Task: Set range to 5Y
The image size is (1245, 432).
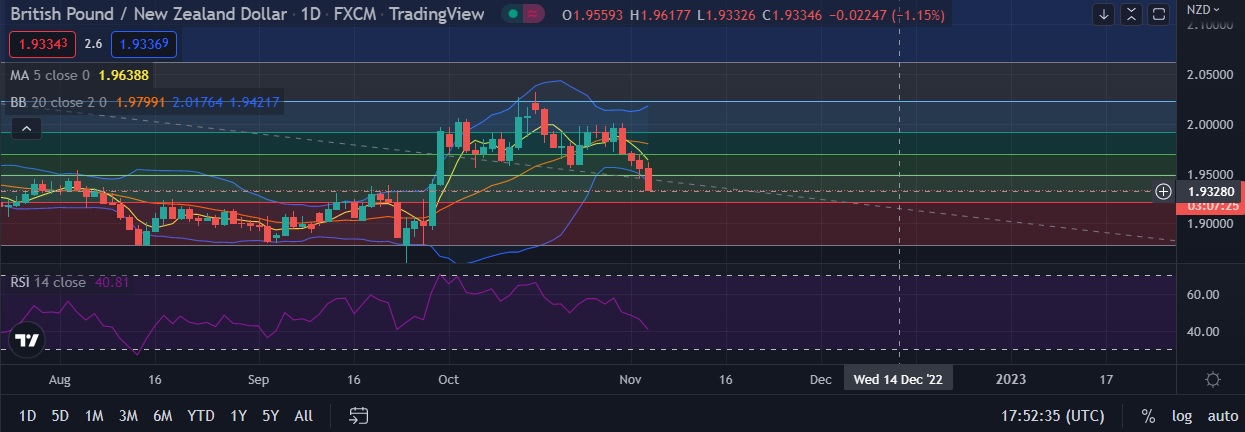Action: pos(270,416)
